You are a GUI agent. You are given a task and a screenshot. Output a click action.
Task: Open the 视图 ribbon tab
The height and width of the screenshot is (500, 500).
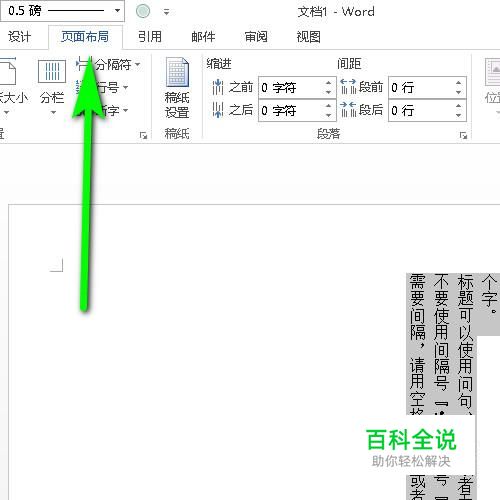pyautogui.click(x=309, y=37)
